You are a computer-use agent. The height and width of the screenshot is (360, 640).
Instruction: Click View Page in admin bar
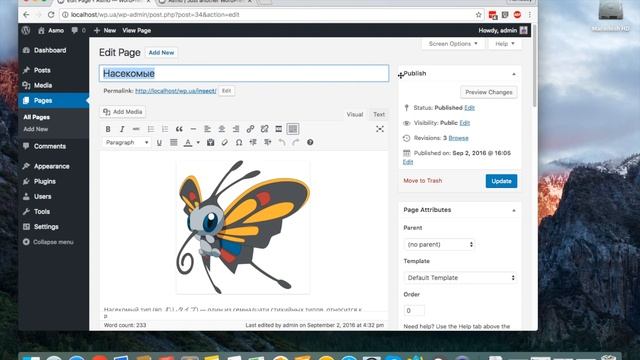pos(136,31)
